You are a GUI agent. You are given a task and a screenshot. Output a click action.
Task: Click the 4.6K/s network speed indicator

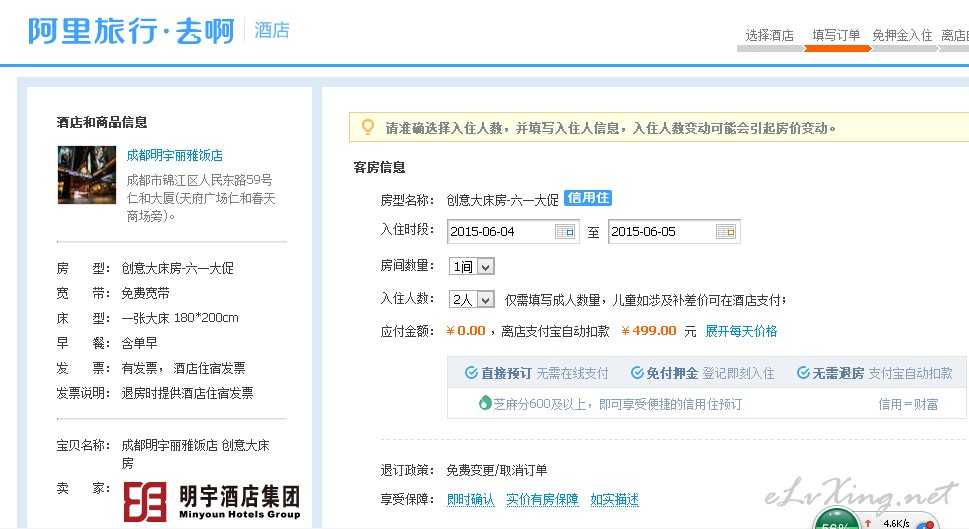pos(896,523)
